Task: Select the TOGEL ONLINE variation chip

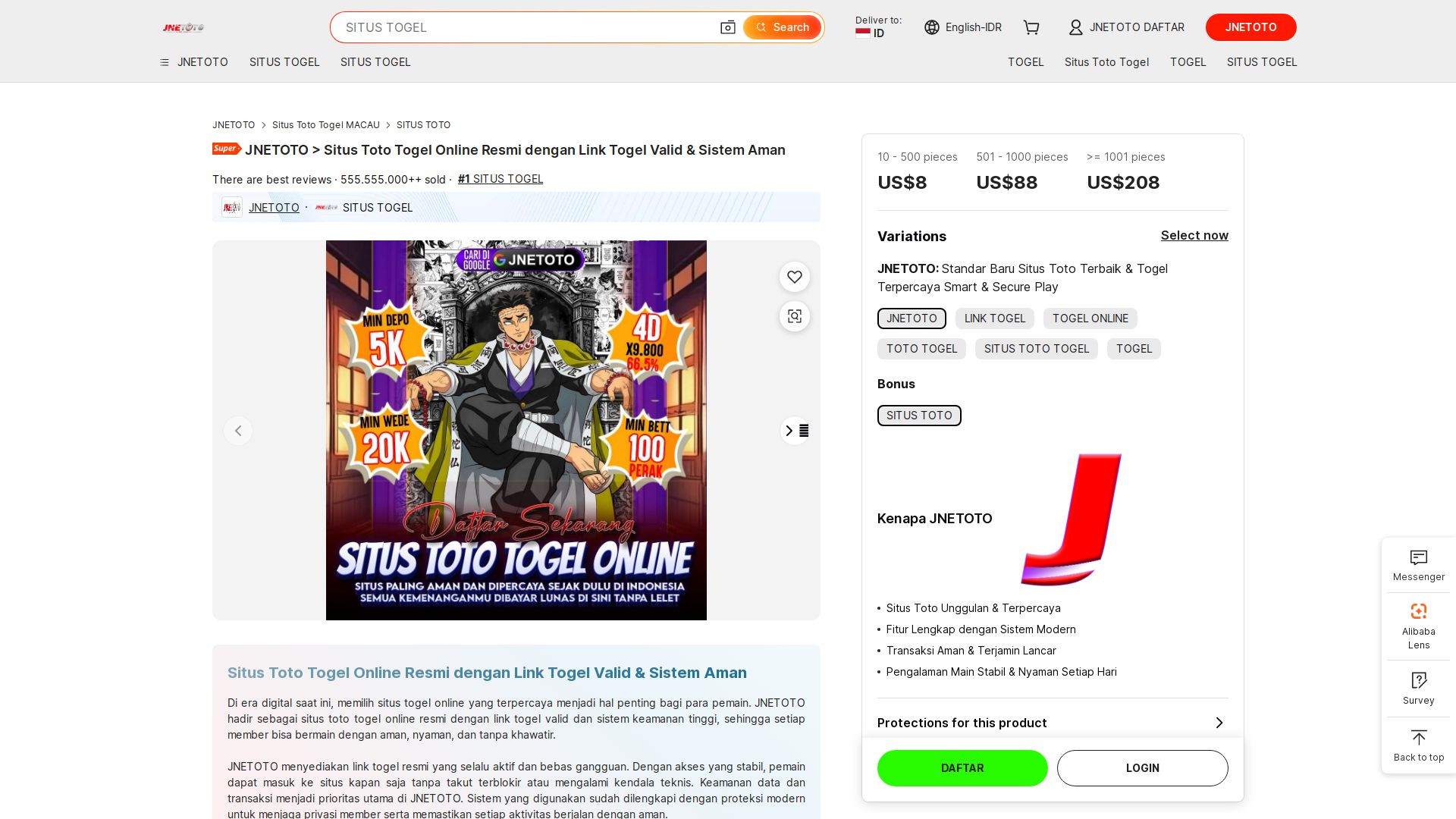Action: tap(1090, 318)
